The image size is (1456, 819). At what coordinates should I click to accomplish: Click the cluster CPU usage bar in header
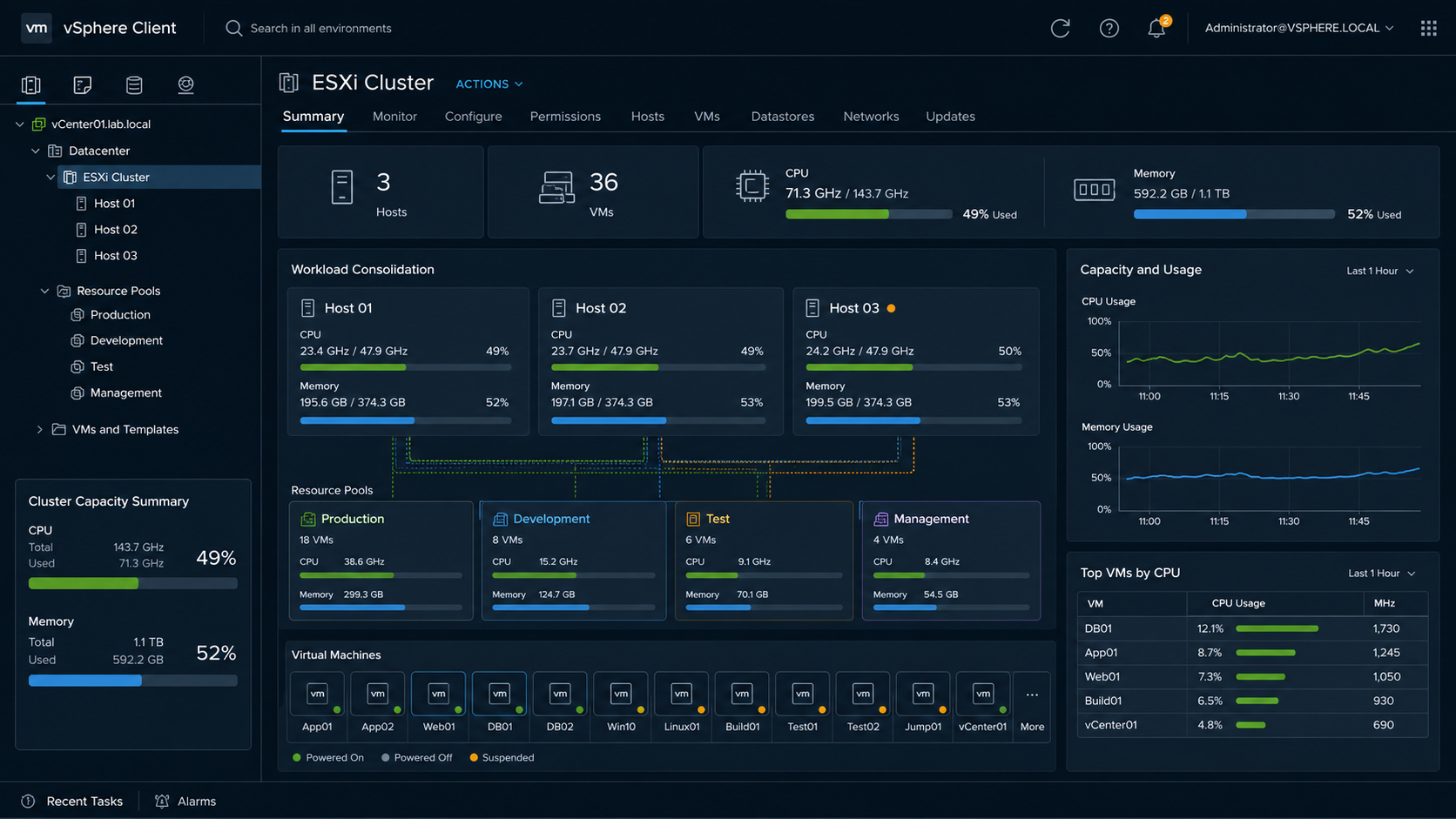(868, 214)
